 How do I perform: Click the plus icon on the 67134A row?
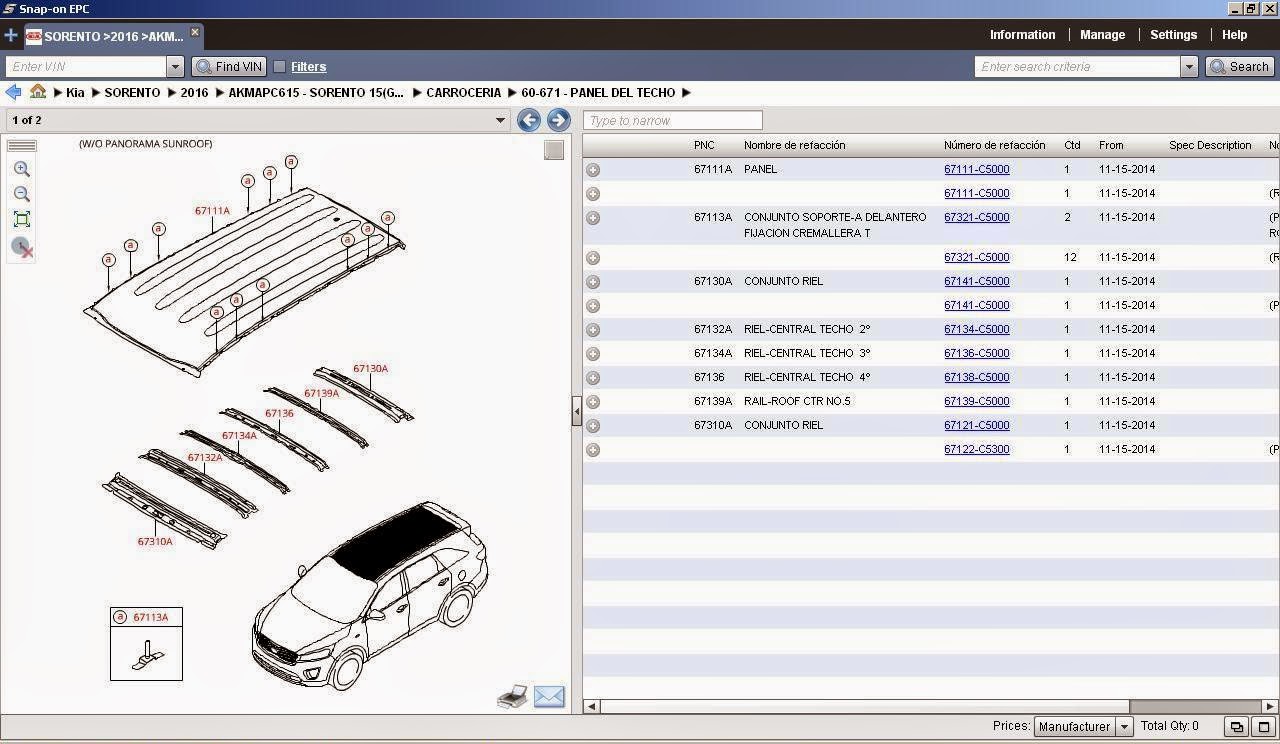593,354
